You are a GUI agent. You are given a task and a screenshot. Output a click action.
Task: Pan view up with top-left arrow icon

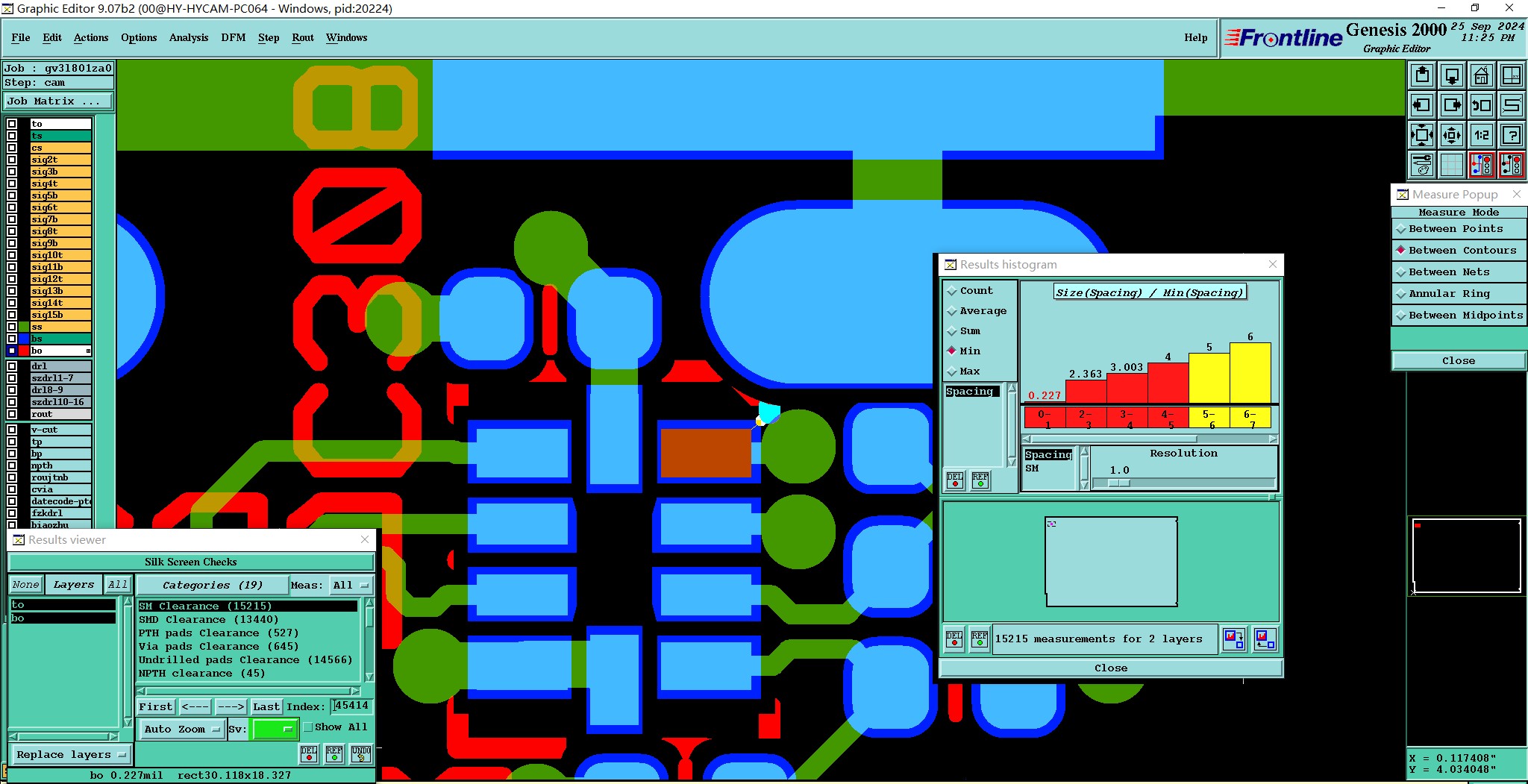[1422, 75]
